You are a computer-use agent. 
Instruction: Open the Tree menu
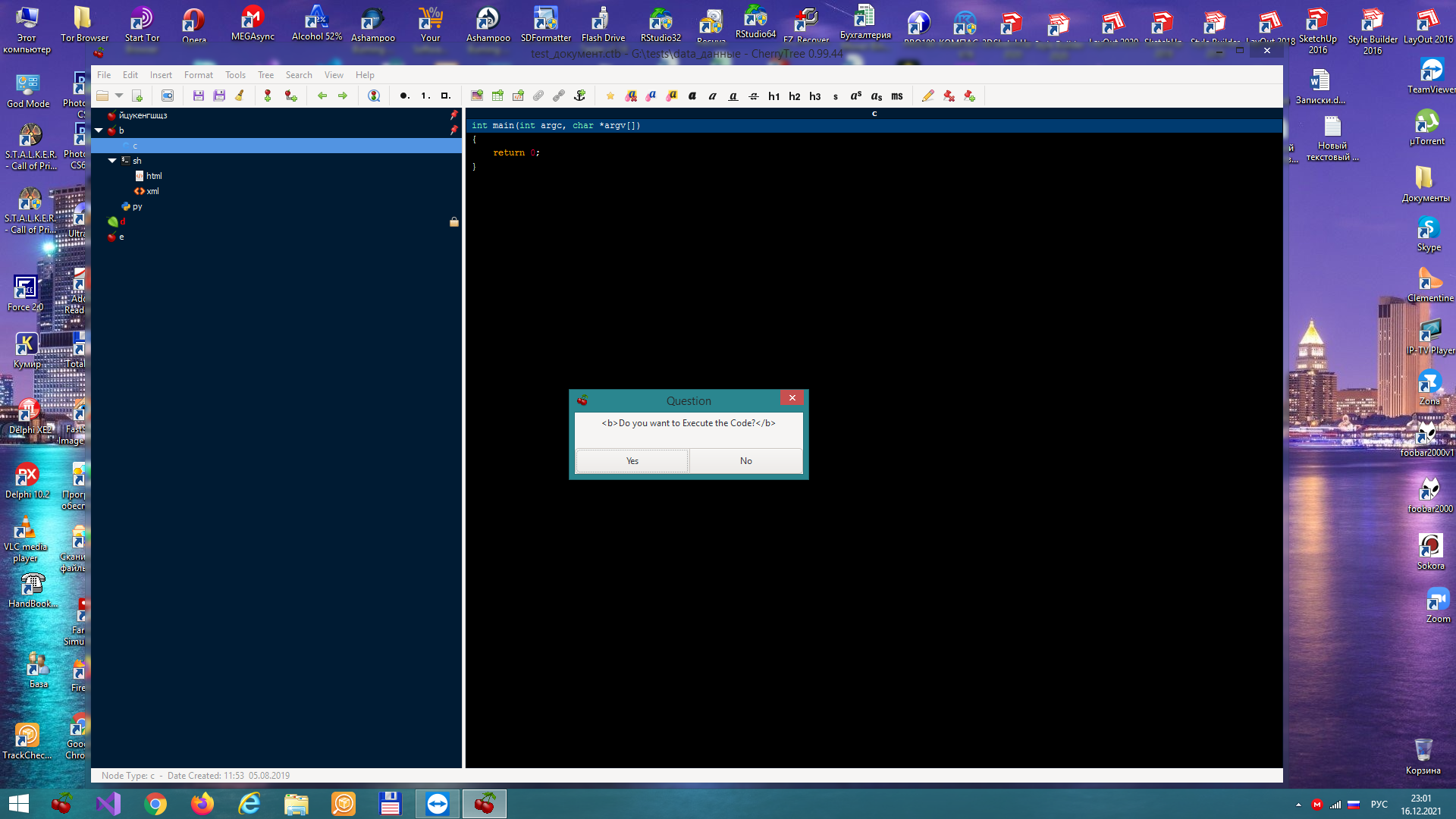click(x=265, y=75)
